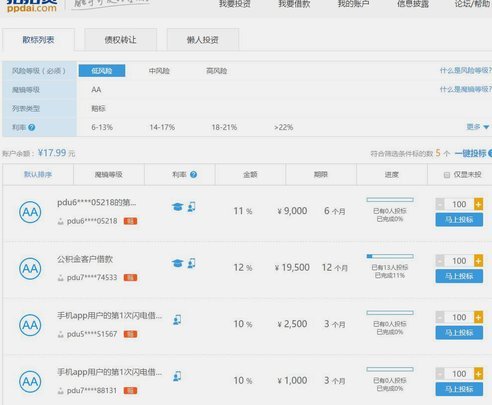Select AA rating filter
The image size is (492, 405).
[96, 90]
